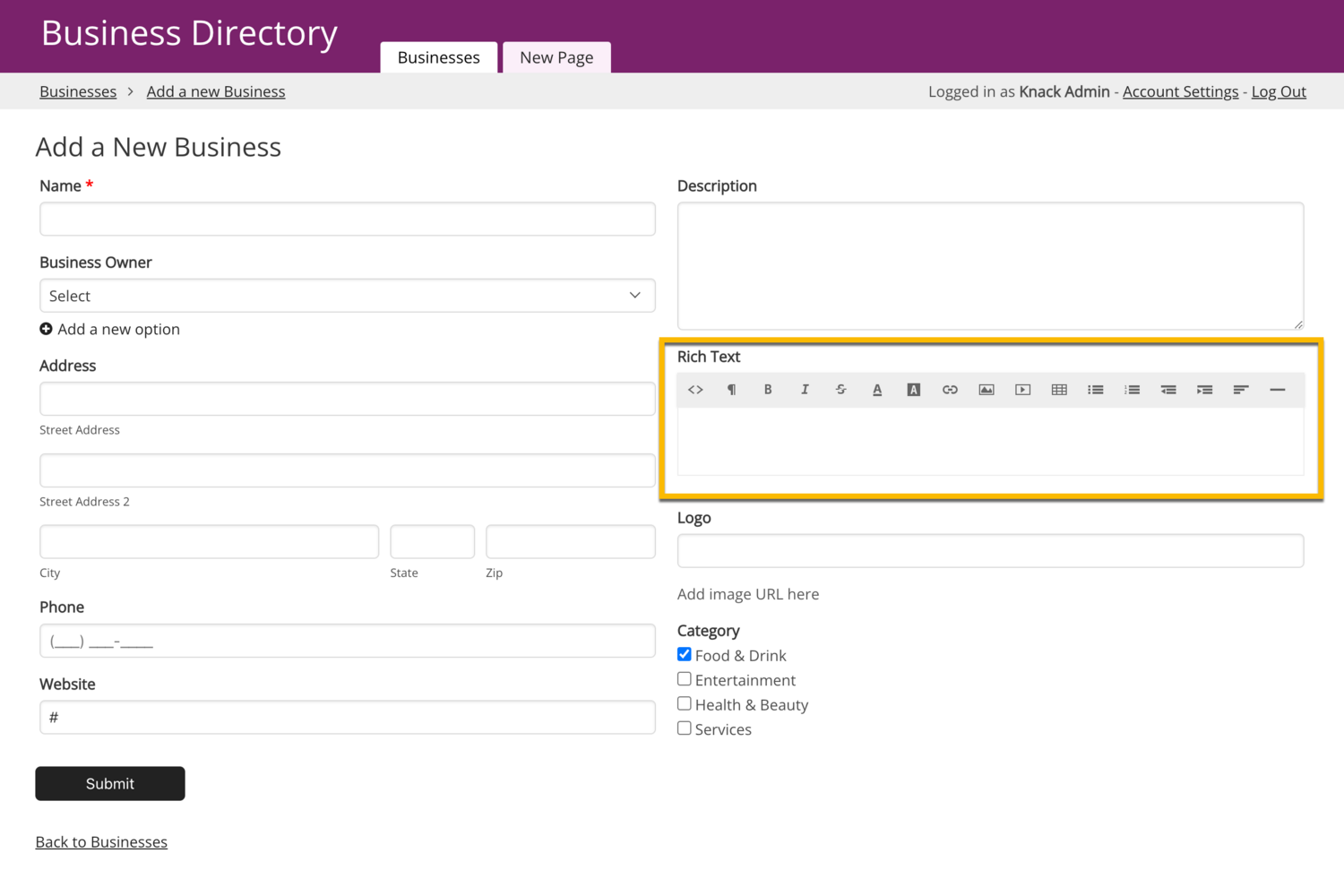The width and height of the screenshot is (1344, 896).
Task: Open the Business Owner select dropdown
Action: point(347,296)
